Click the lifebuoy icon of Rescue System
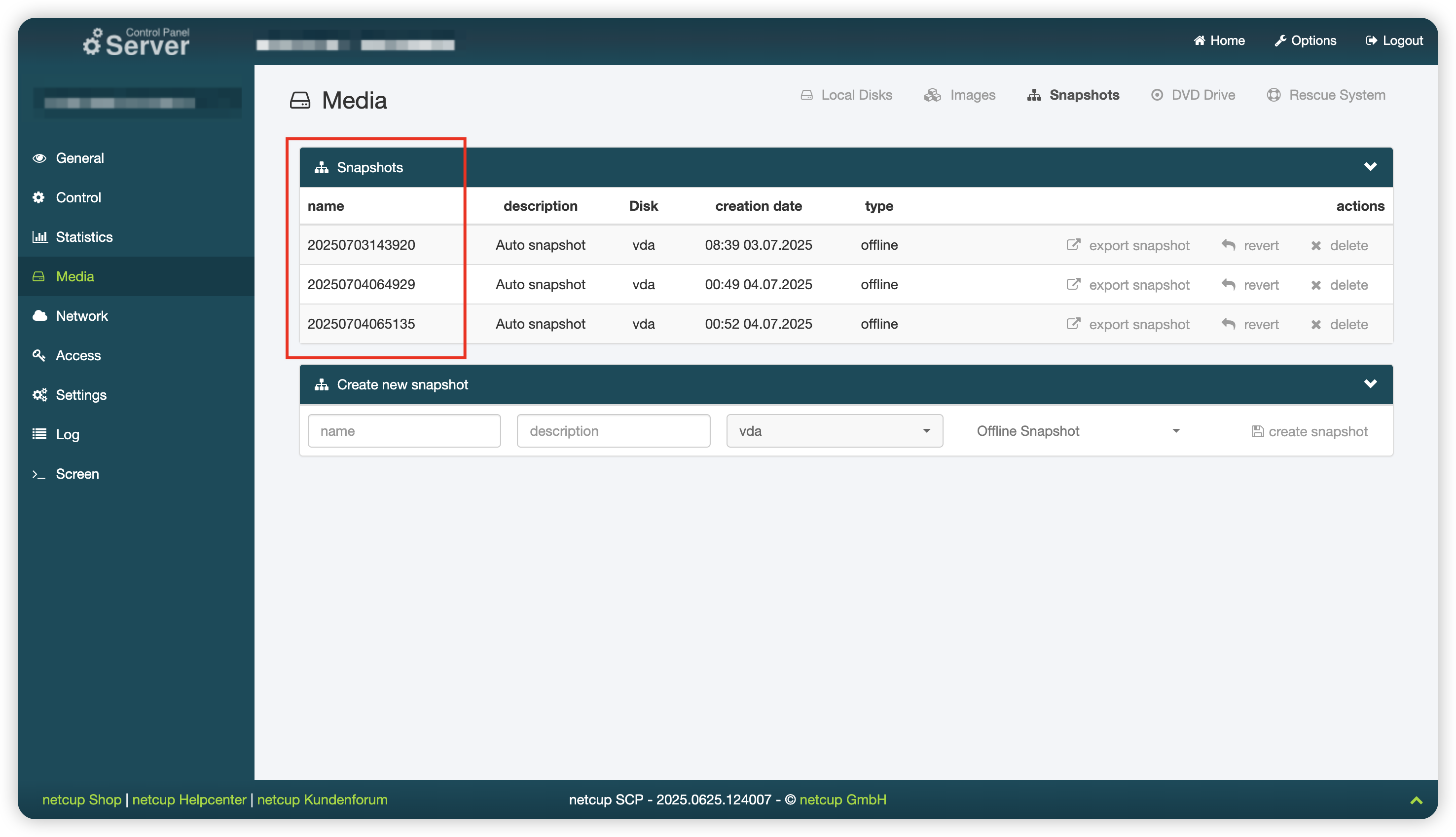The image size is (1456, 837). 1274,95
